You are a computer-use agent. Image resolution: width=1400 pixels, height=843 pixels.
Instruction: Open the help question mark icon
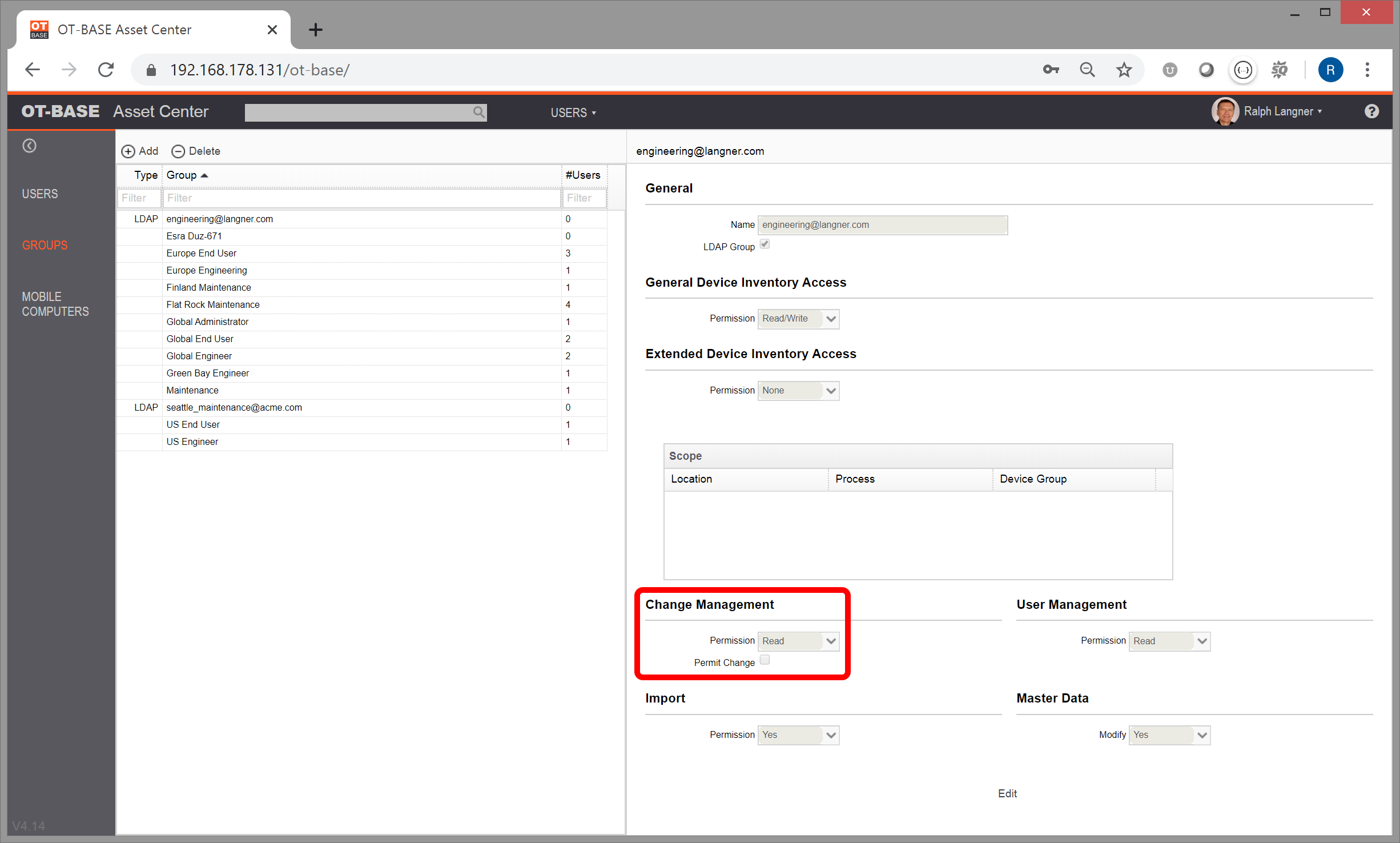[1371, 111]
